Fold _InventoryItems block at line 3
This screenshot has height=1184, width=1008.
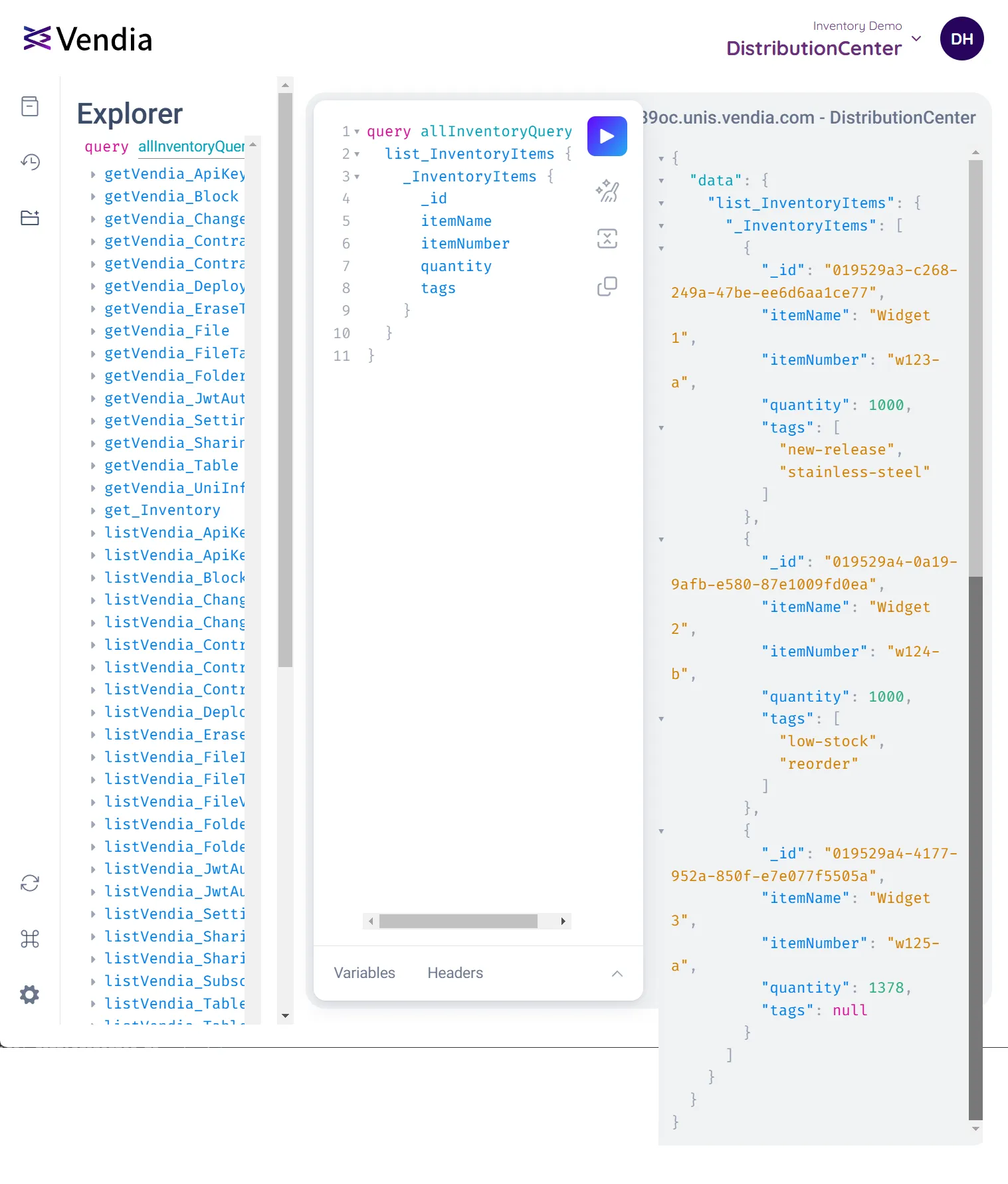click(x=357, y=177)
